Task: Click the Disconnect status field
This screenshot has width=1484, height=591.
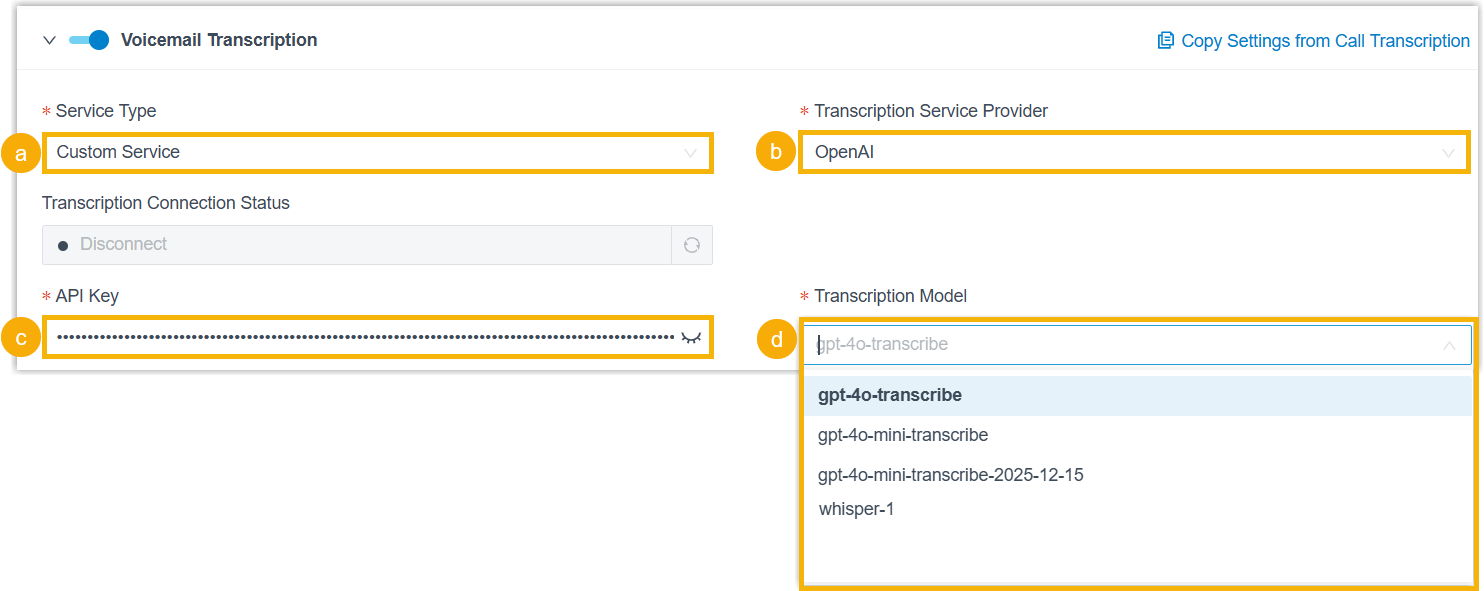Action: tap(357, 245)
